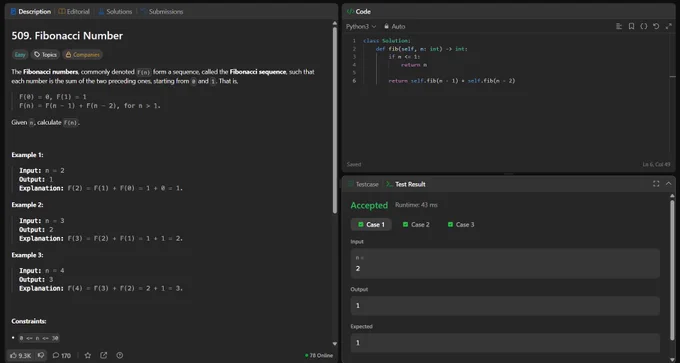Click the Auto lock indicator
Screen dimensions: 680x363
(x=394, y=26)
